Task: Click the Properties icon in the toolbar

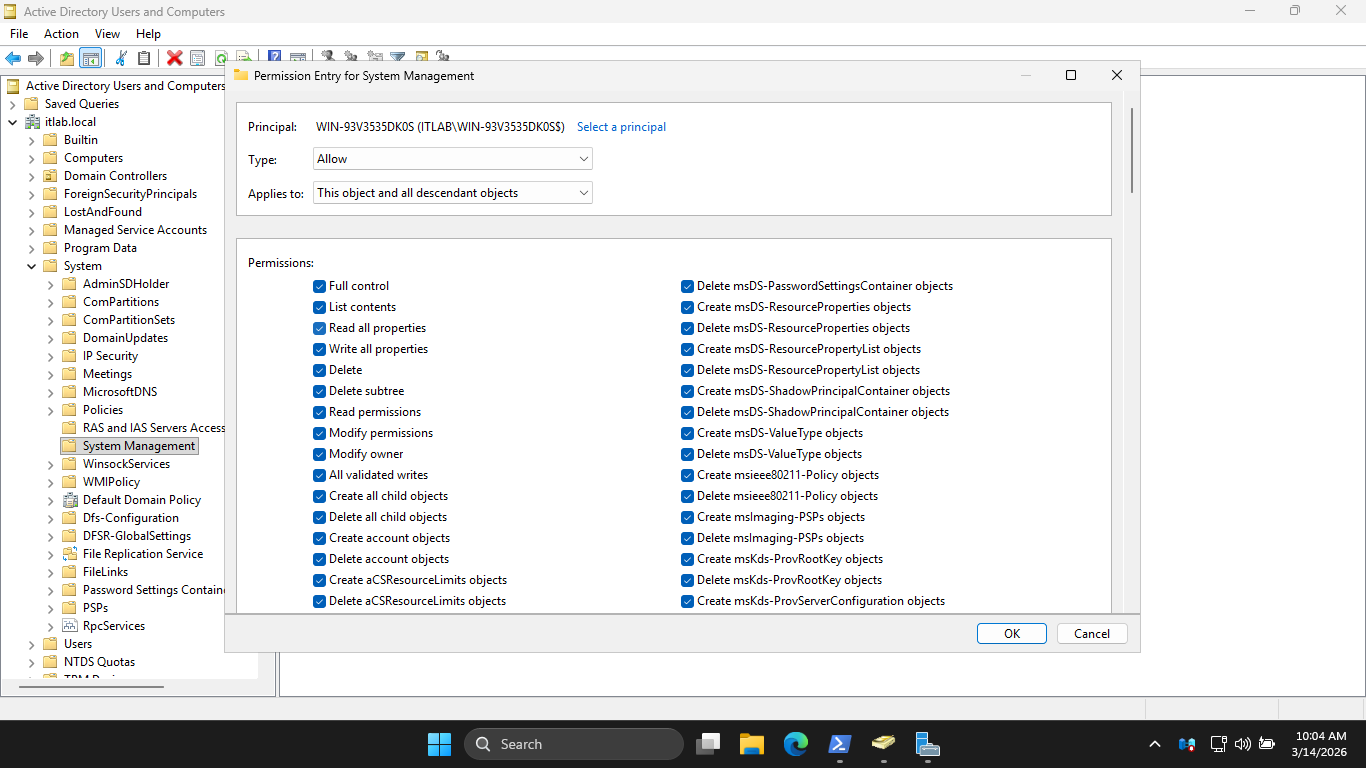Action: (197, 58)
